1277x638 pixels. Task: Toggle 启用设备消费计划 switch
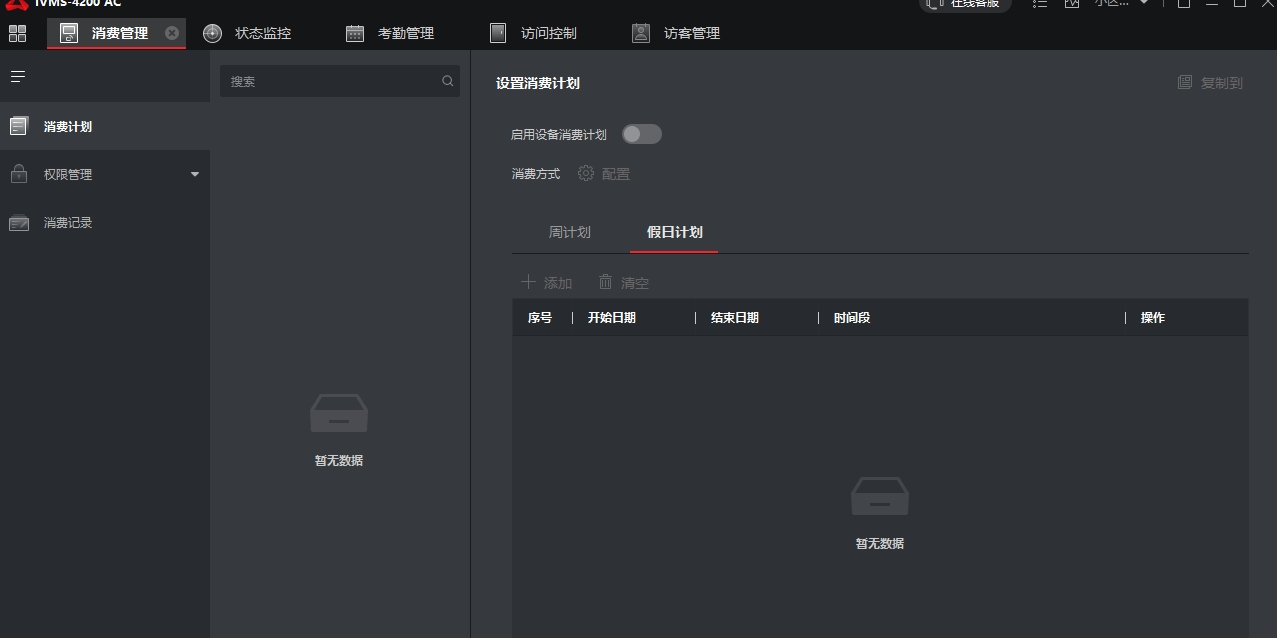point(641,134)
